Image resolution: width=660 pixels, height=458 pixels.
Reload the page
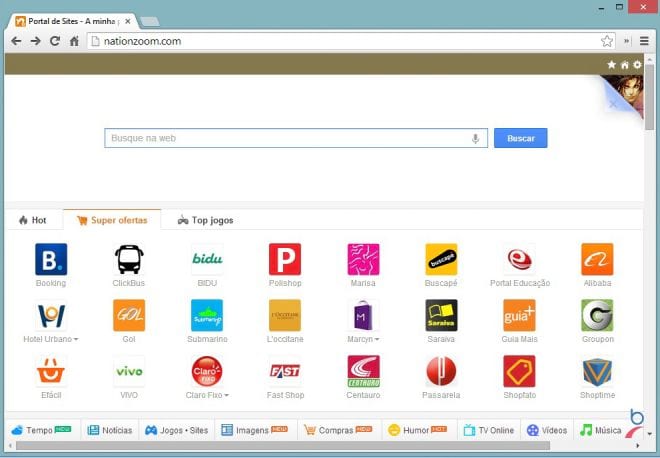tap(55, 41)
